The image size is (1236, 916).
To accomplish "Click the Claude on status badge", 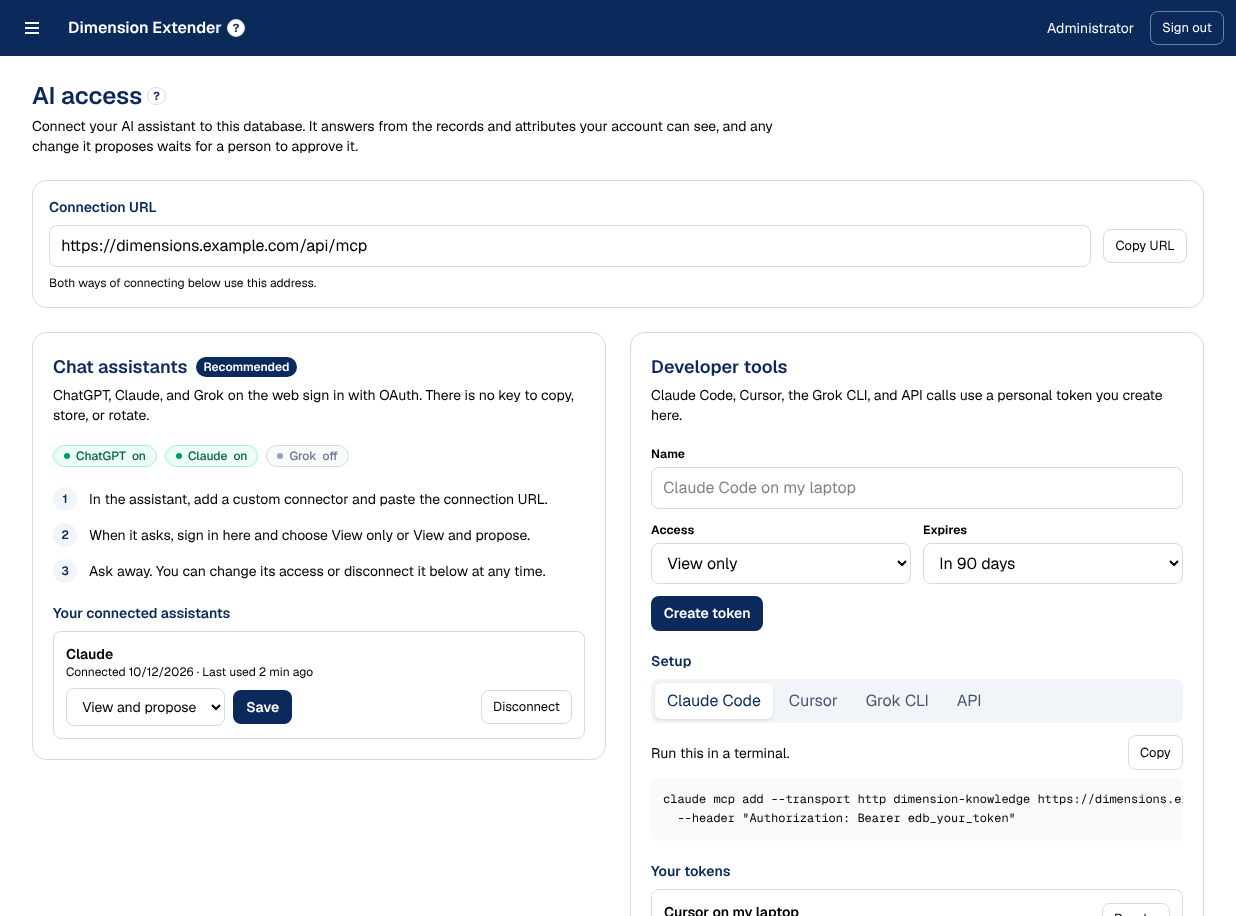I will coord(212,456).
